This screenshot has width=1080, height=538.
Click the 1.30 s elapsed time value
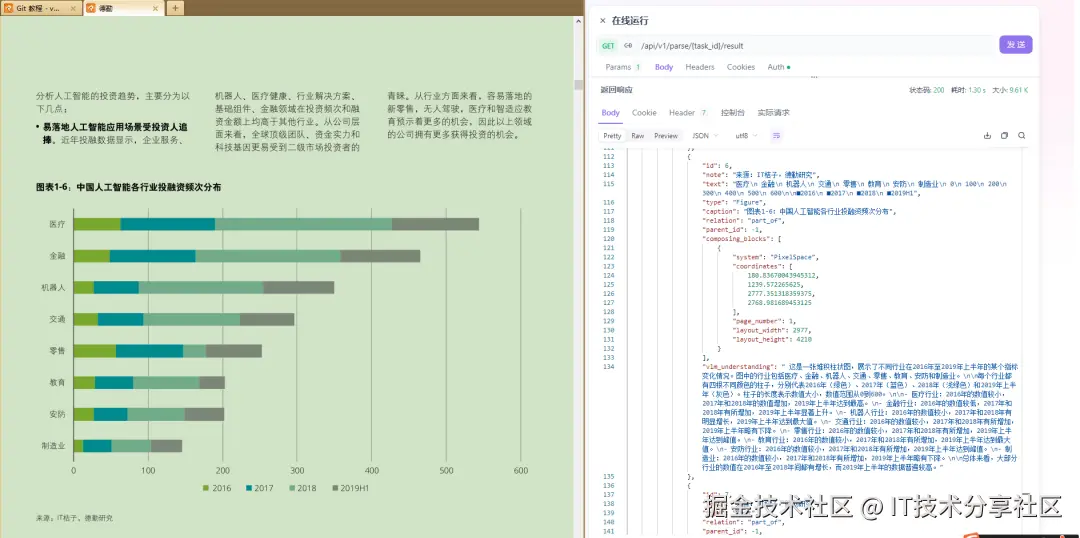[977, 90]
